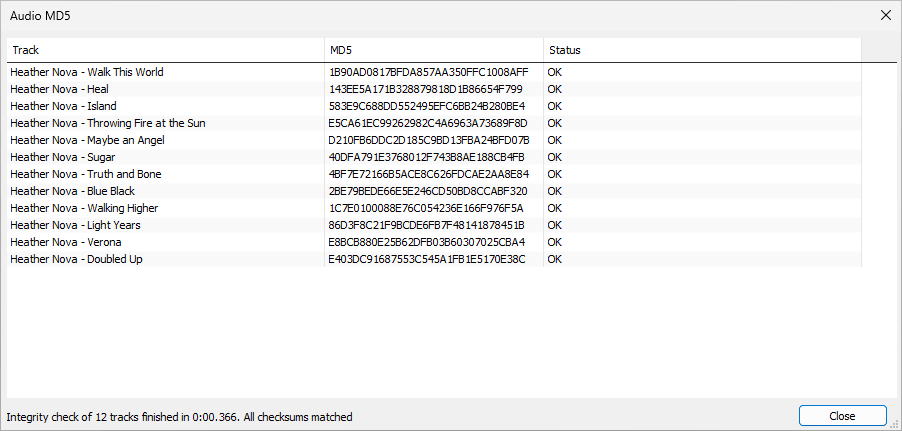This screenshot has width=902, height=431.
Task: Close the Audio MD5 dialog window
Action: pyautogui.click(x=885, y=15)
